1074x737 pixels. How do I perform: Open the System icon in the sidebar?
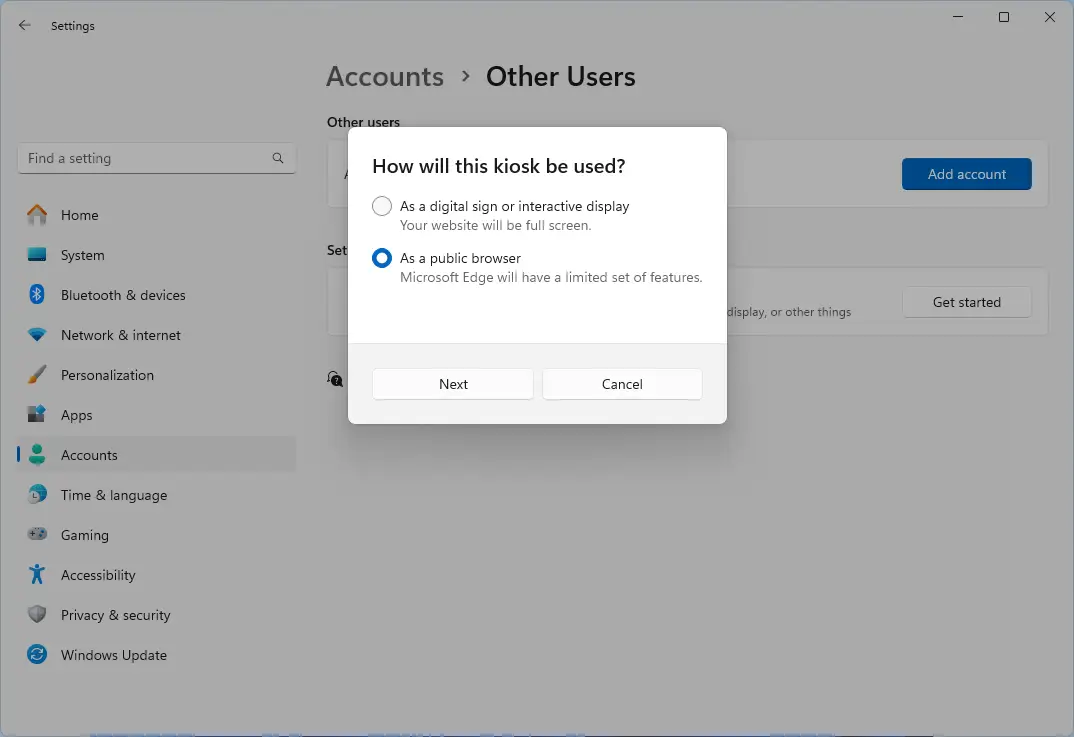37,255
